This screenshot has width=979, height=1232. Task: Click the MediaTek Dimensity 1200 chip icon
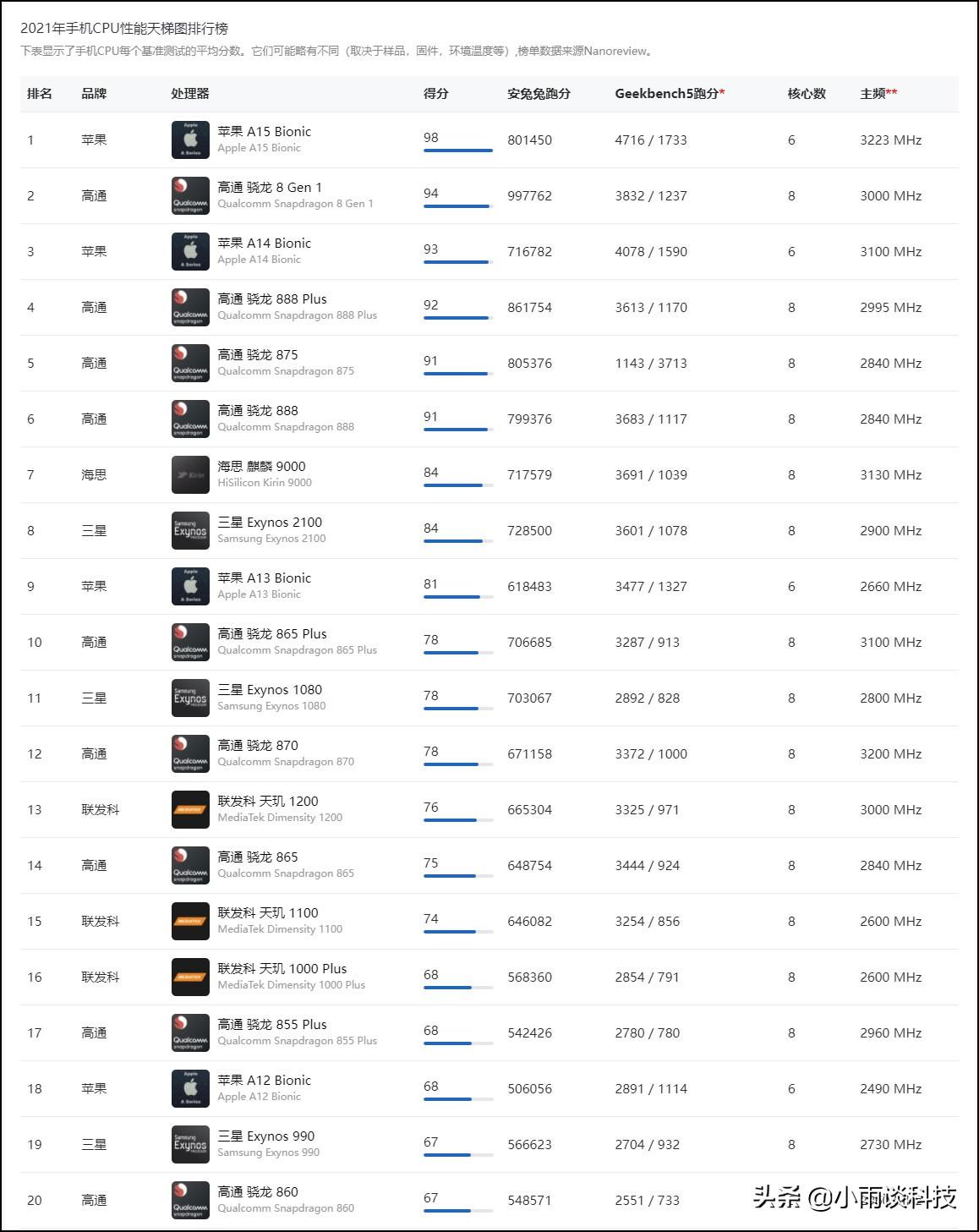[x=190, y=809]
